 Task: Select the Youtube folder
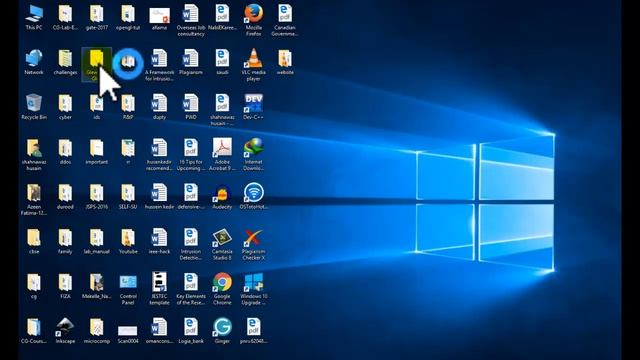[x=128, y=242]
